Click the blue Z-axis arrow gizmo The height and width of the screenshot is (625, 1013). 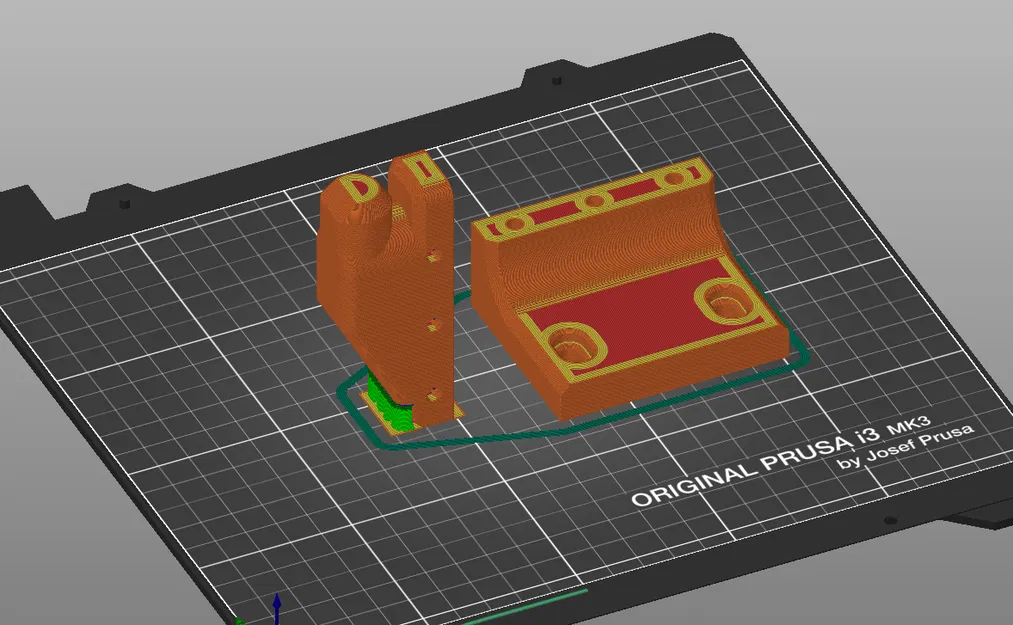277,608
